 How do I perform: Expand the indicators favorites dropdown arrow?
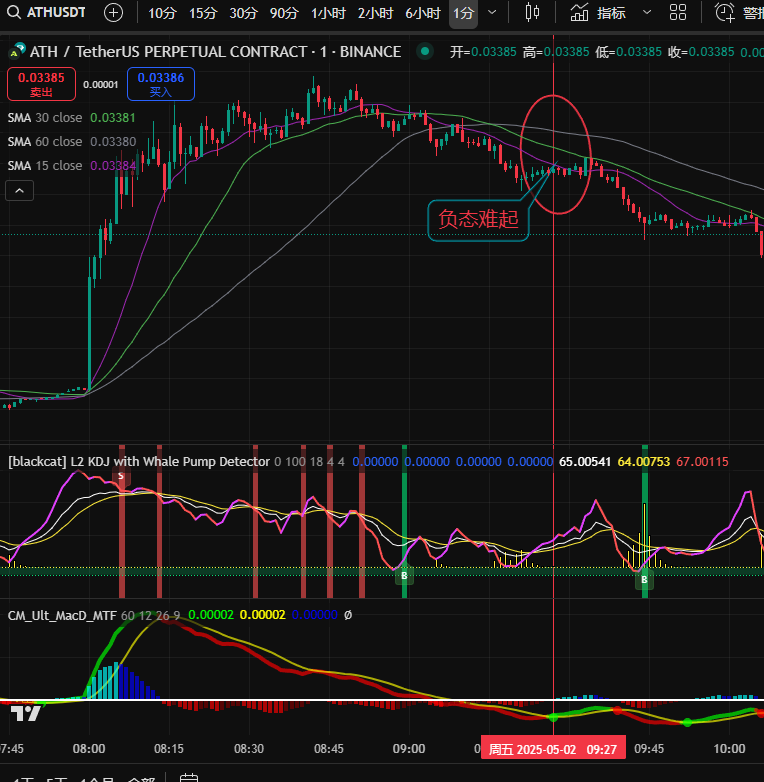pos(647,12)
